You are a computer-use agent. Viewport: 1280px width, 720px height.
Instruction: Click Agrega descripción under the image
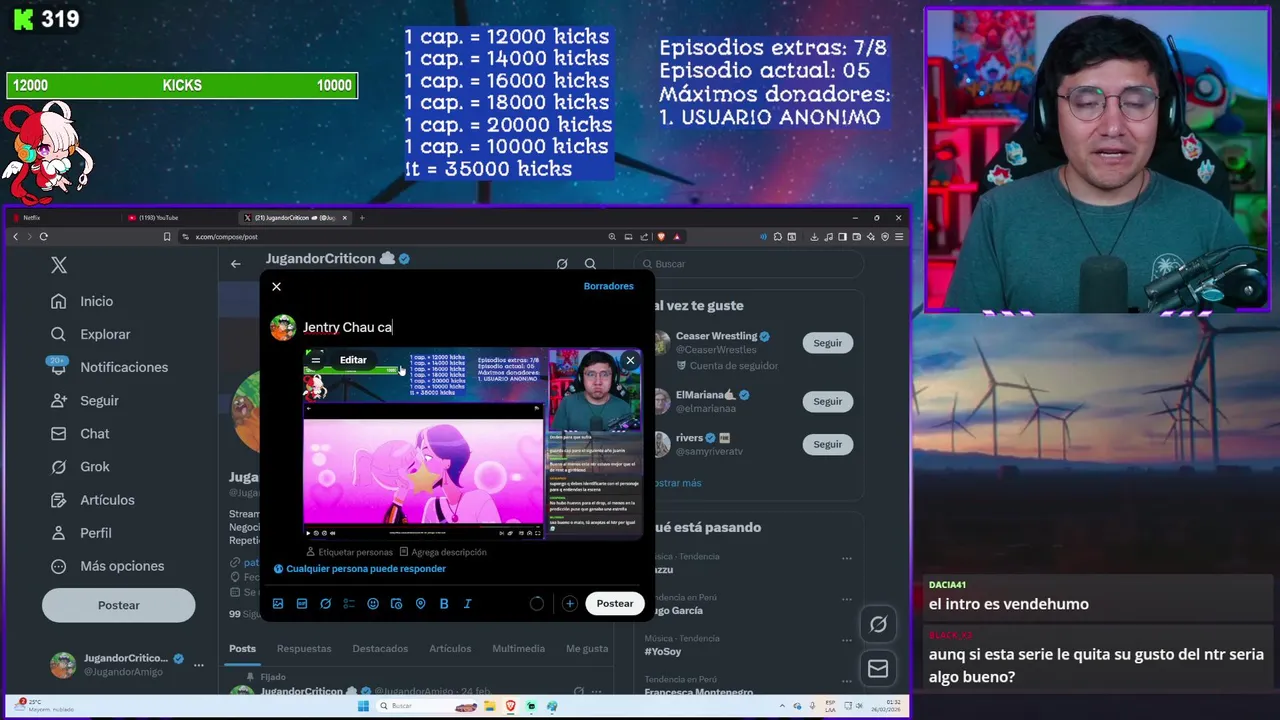442,552
